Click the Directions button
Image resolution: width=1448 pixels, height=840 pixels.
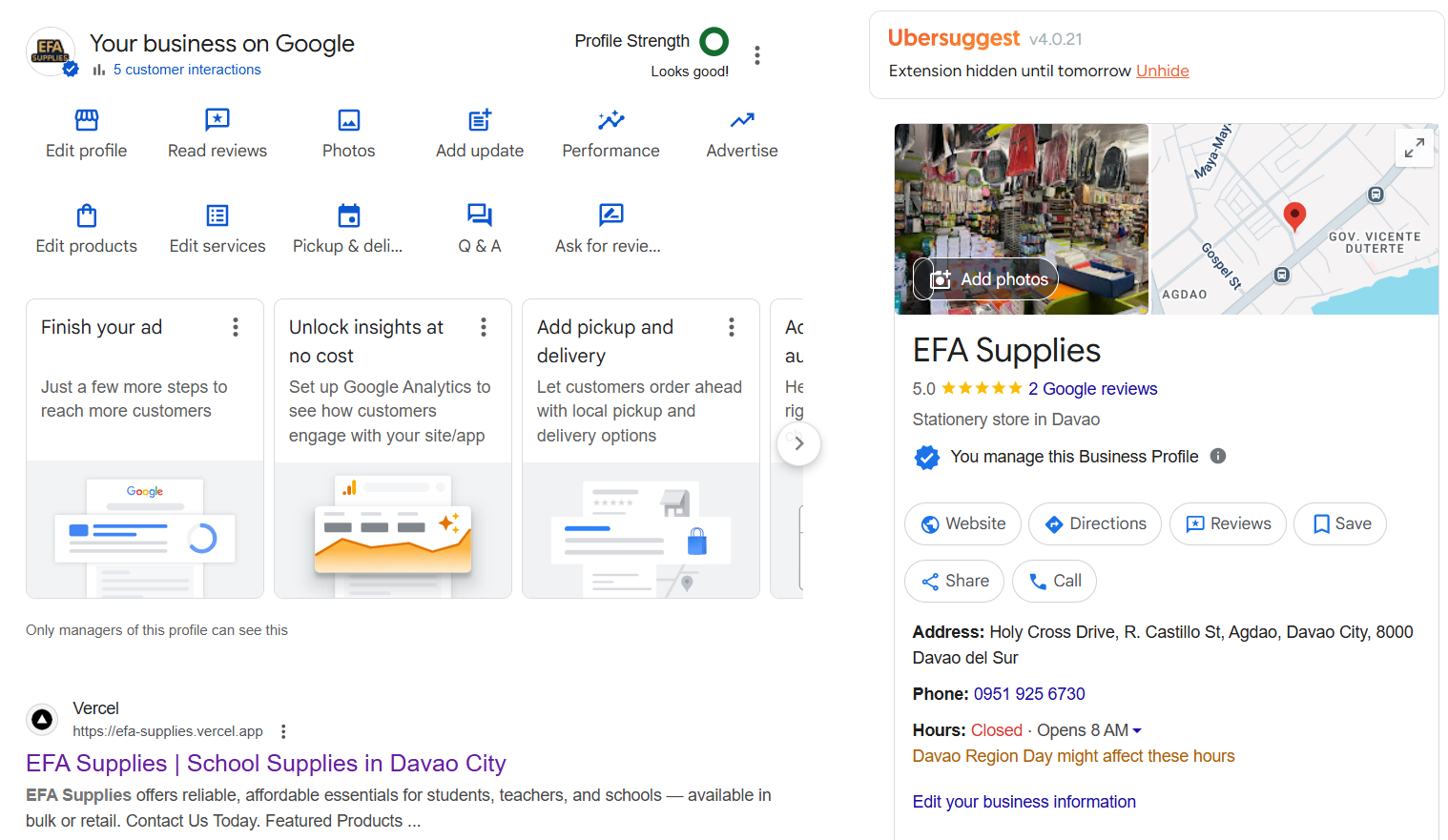pyautogui.click(x=1094, y=523)
